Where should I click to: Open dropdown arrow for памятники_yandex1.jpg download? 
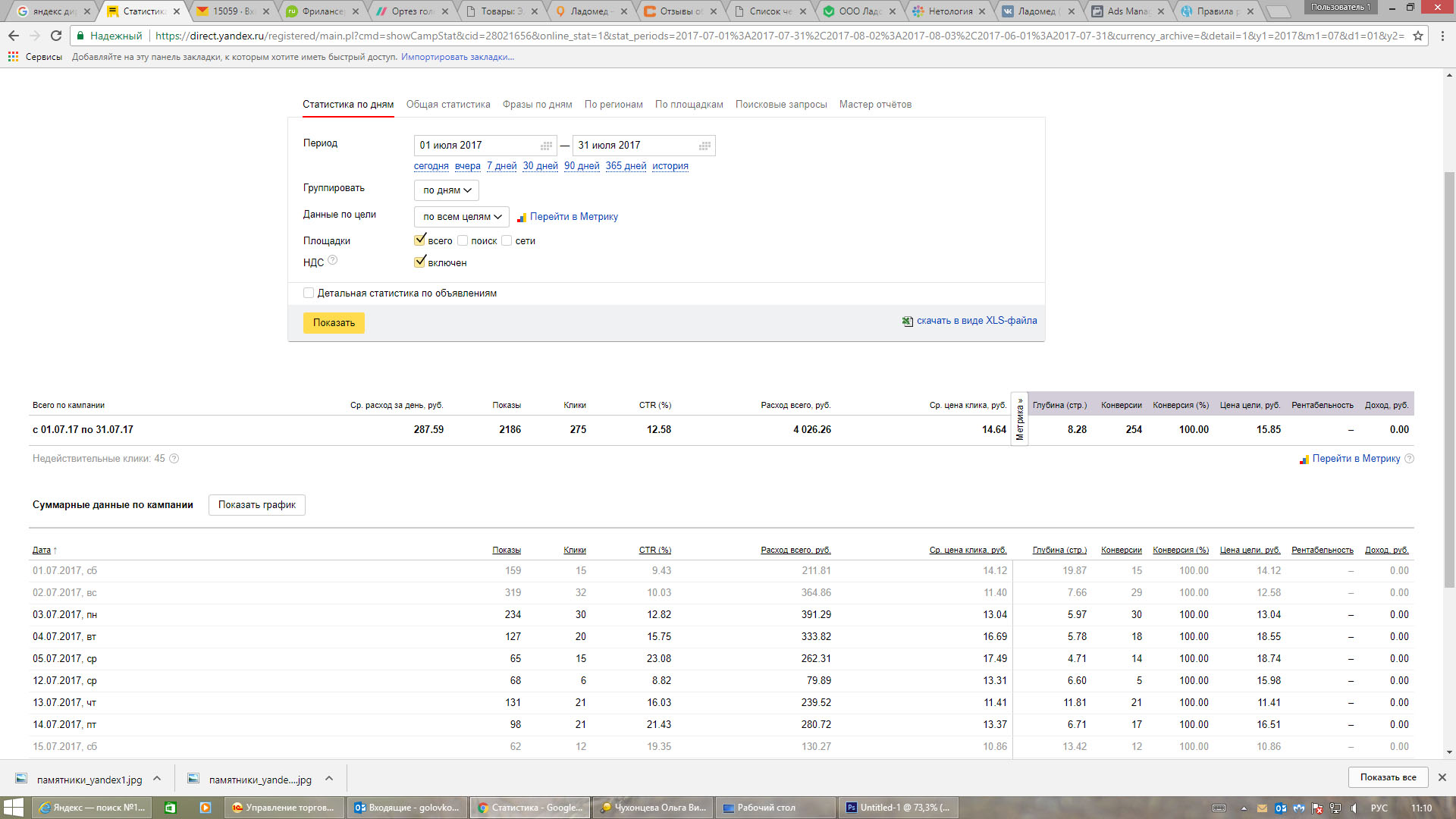(x=157, y=779)
